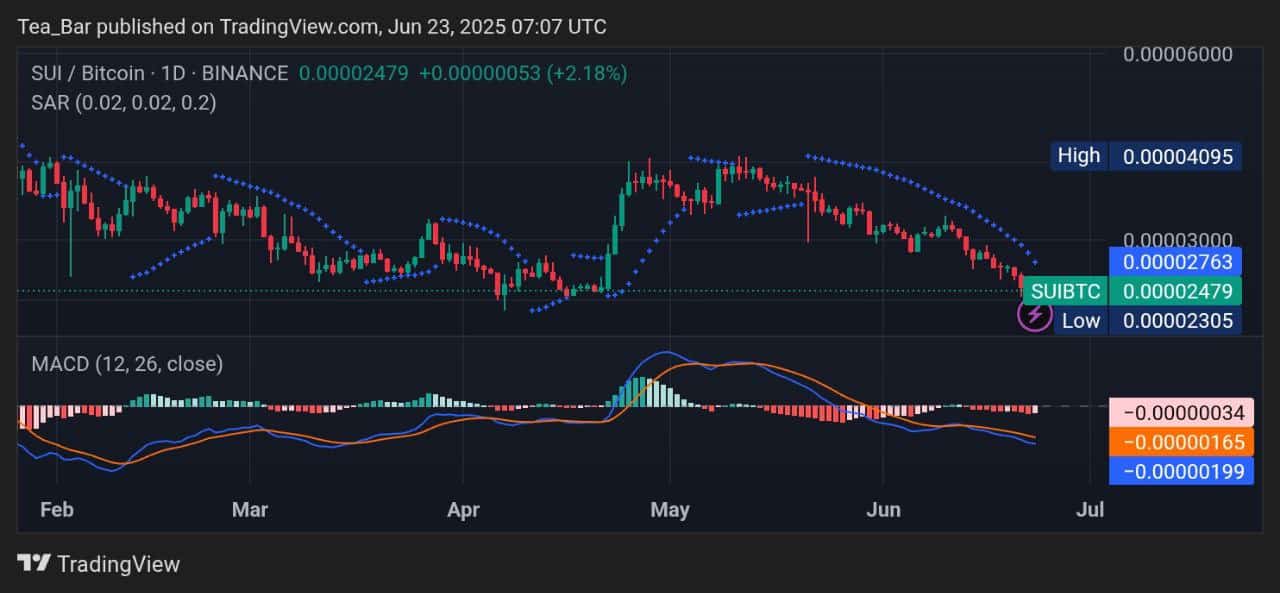
Task: Click the 0.00003000 price axis label
Action: click(1177, 241)
